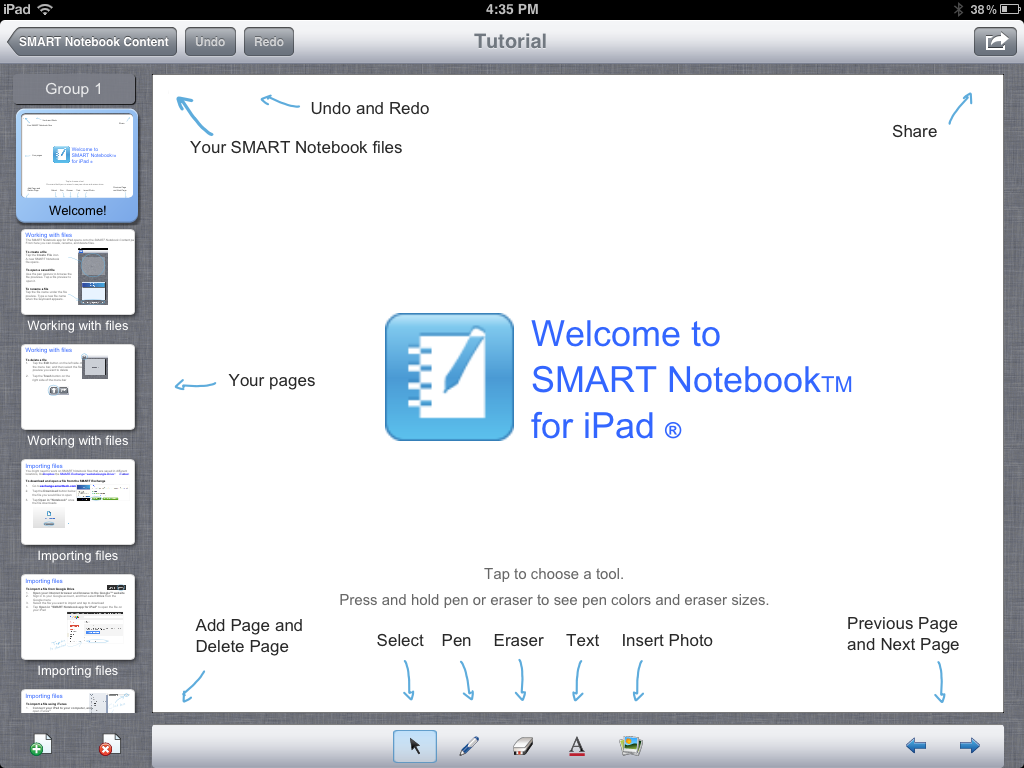Select the first Working with files page
Screen dimensions: 1024x768
(77, 272)
